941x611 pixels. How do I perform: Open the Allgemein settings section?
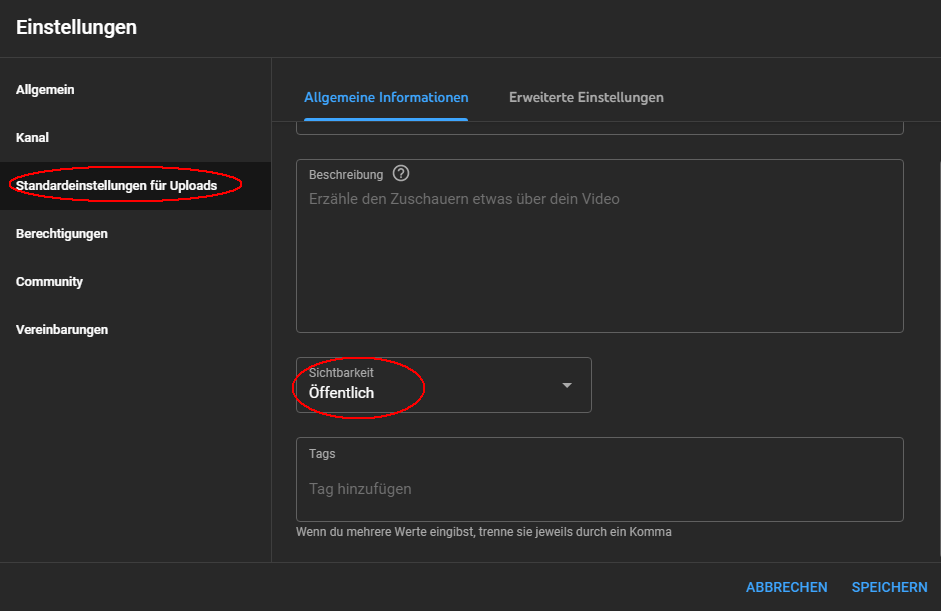[45, 90]
